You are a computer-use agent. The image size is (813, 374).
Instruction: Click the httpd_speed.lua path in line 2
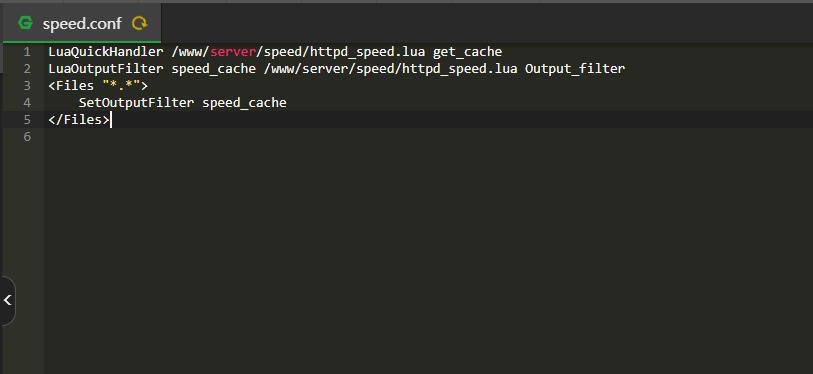[x=390, y=70]
